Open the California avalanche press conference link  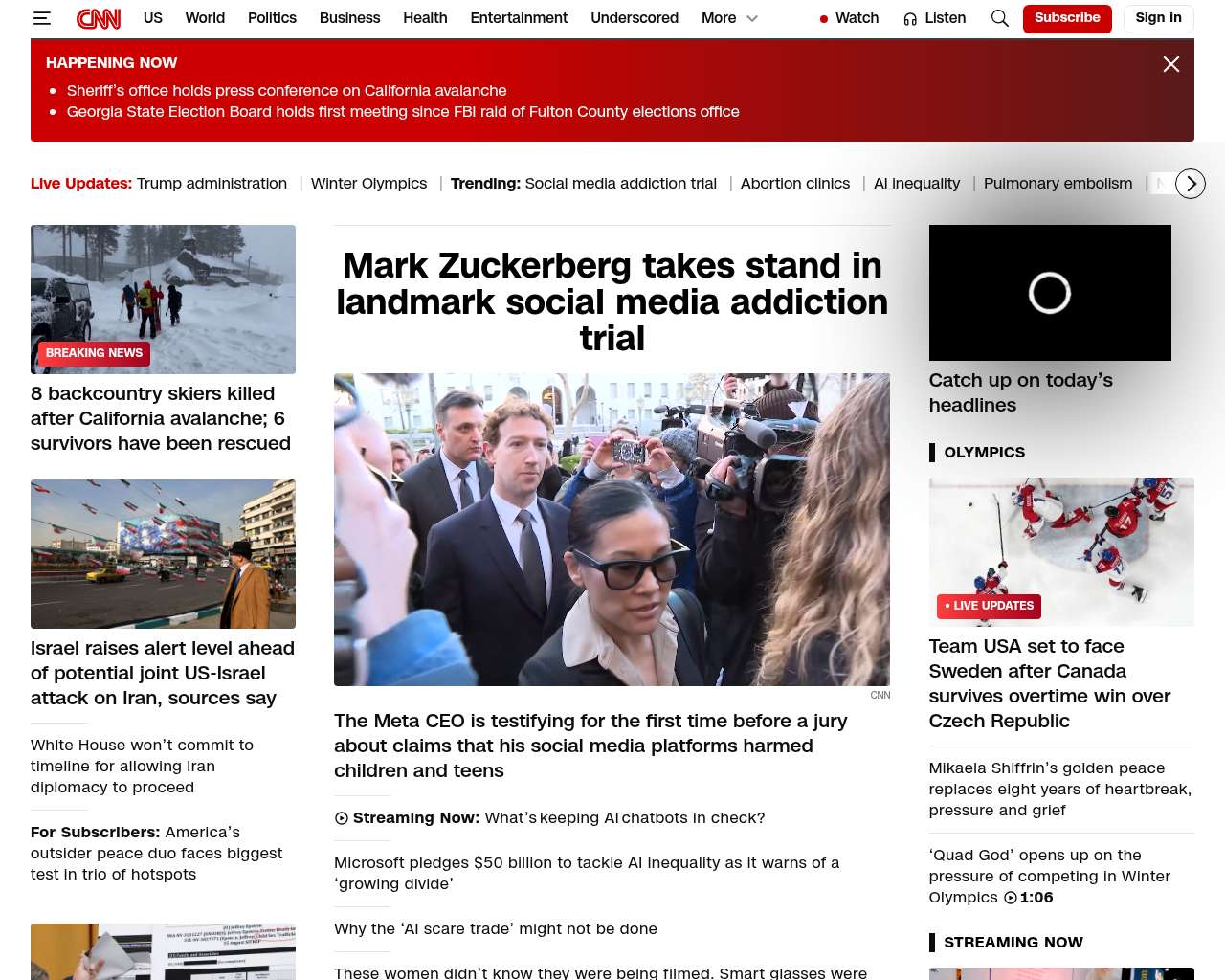287,91
